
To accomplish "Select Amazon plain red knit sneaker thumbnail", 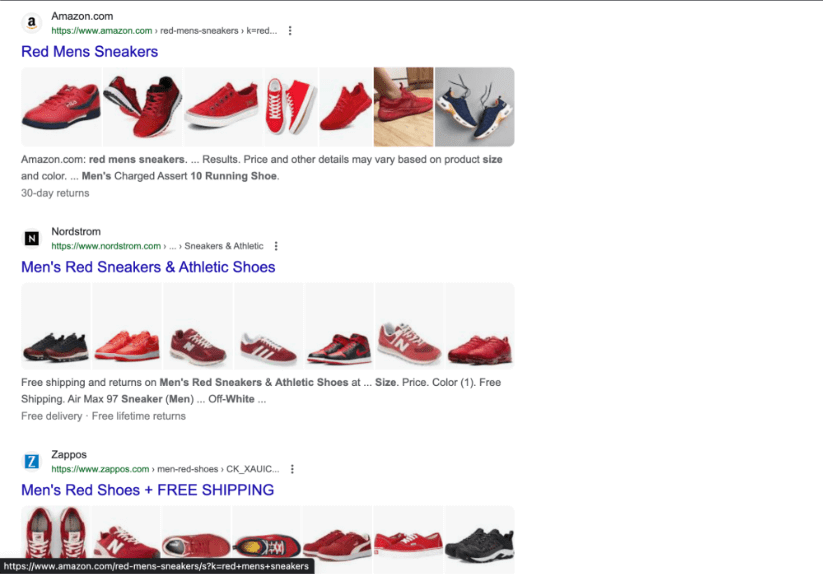I will pos(346,107).
